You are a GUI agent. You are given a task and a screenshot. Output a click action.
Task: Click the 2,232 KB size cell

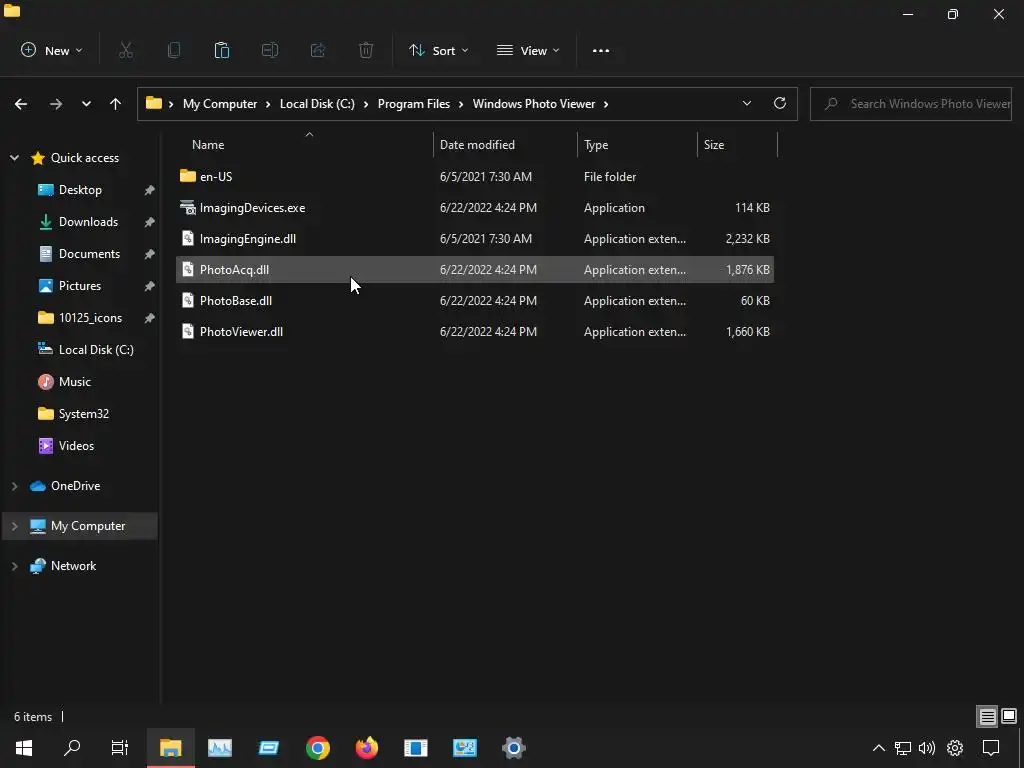[747, 238]
